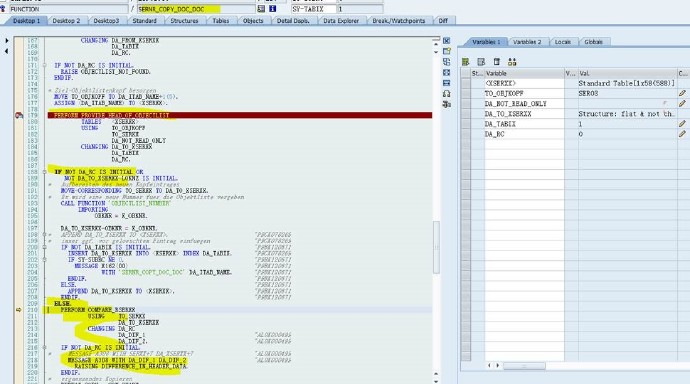The image size is (690, 384).
Task: Click the pencil icon for DA_RC
Action: coord(682,134)
